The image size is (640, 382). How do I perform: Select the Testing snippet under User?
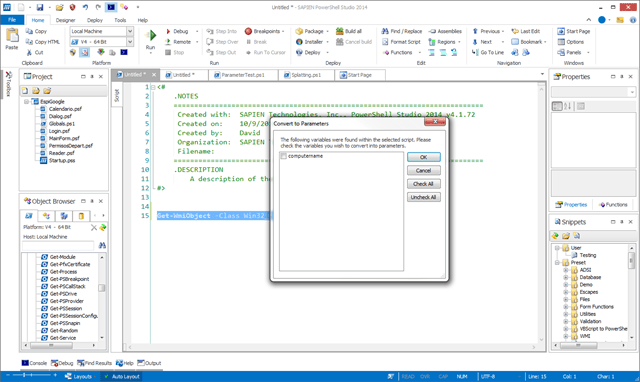click(x=588, y=255)
